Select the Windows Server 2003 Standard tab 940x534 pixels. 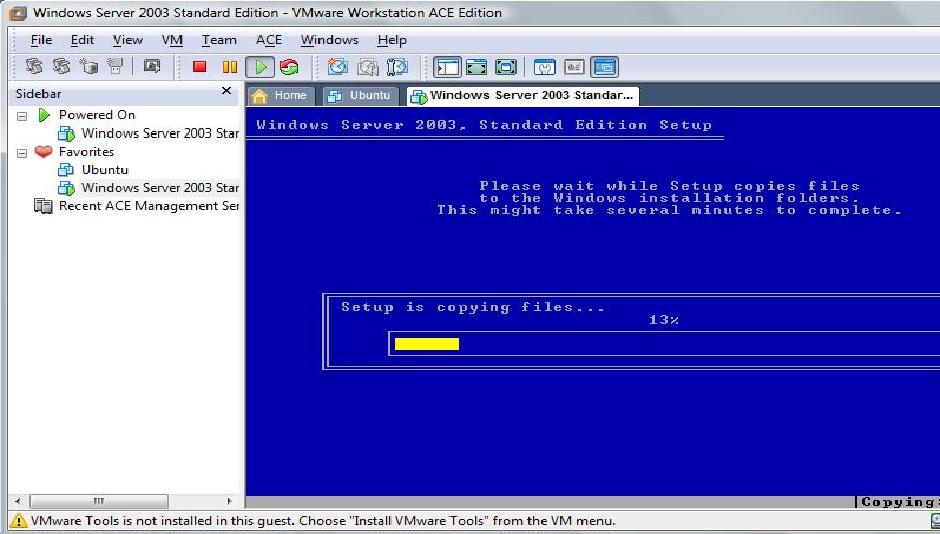click(x=523, y=95)
